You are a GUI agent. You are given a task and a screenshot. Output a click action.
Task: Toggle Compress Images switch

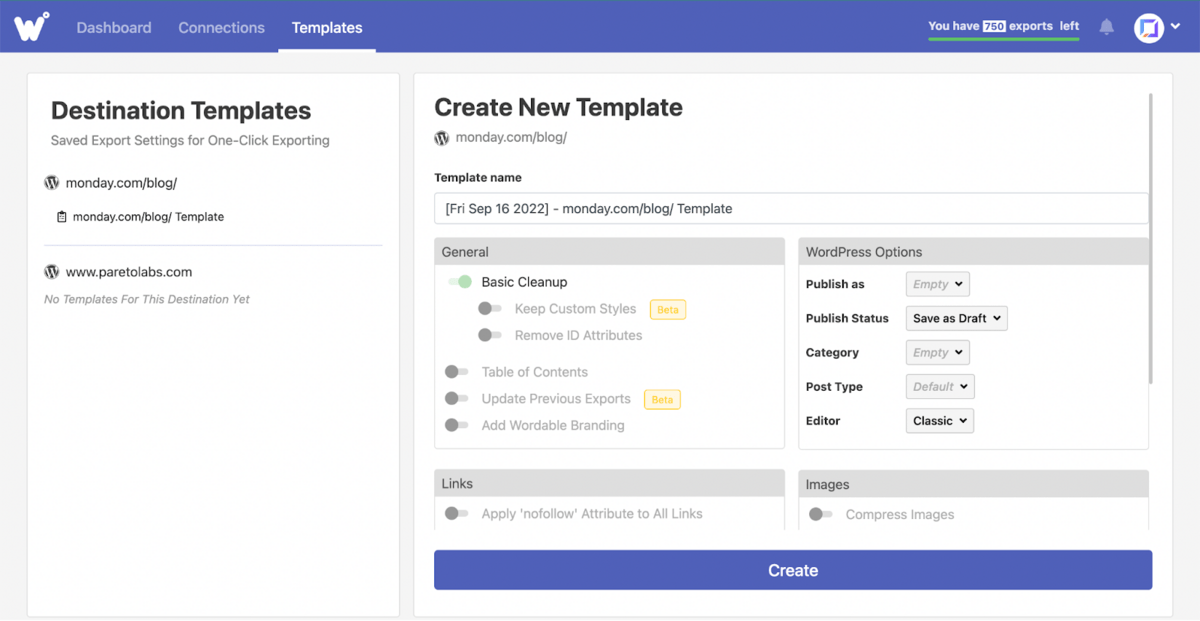821,514
